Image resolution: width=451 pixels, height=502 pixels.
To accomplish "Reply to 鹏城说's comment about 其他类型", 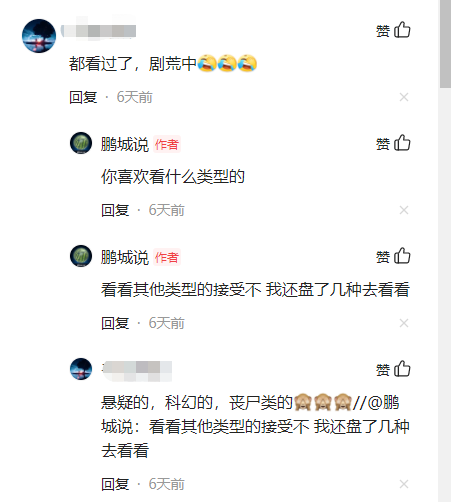I will click(x=115, y=323).
